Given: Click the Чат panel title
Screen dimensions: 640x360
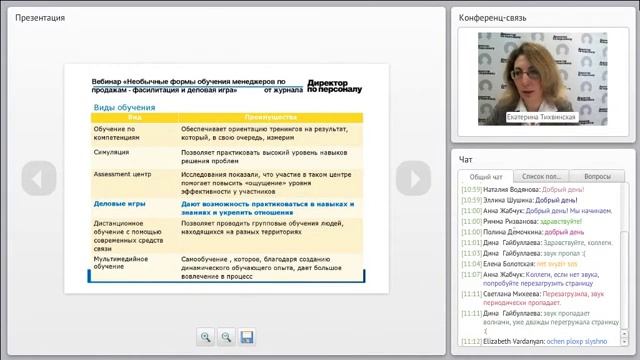Looking at the screenshot, I should click(x=465, y=160).
